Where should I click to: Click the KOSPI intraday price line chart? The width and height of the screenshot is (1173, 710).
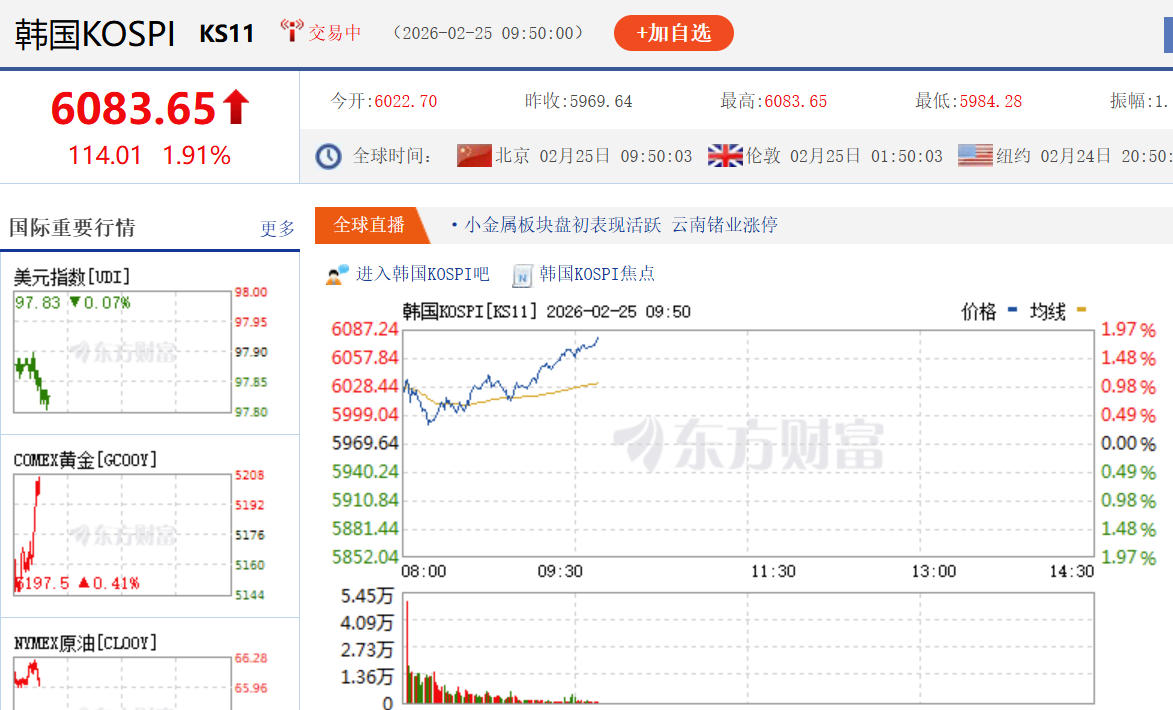point(748,443)
